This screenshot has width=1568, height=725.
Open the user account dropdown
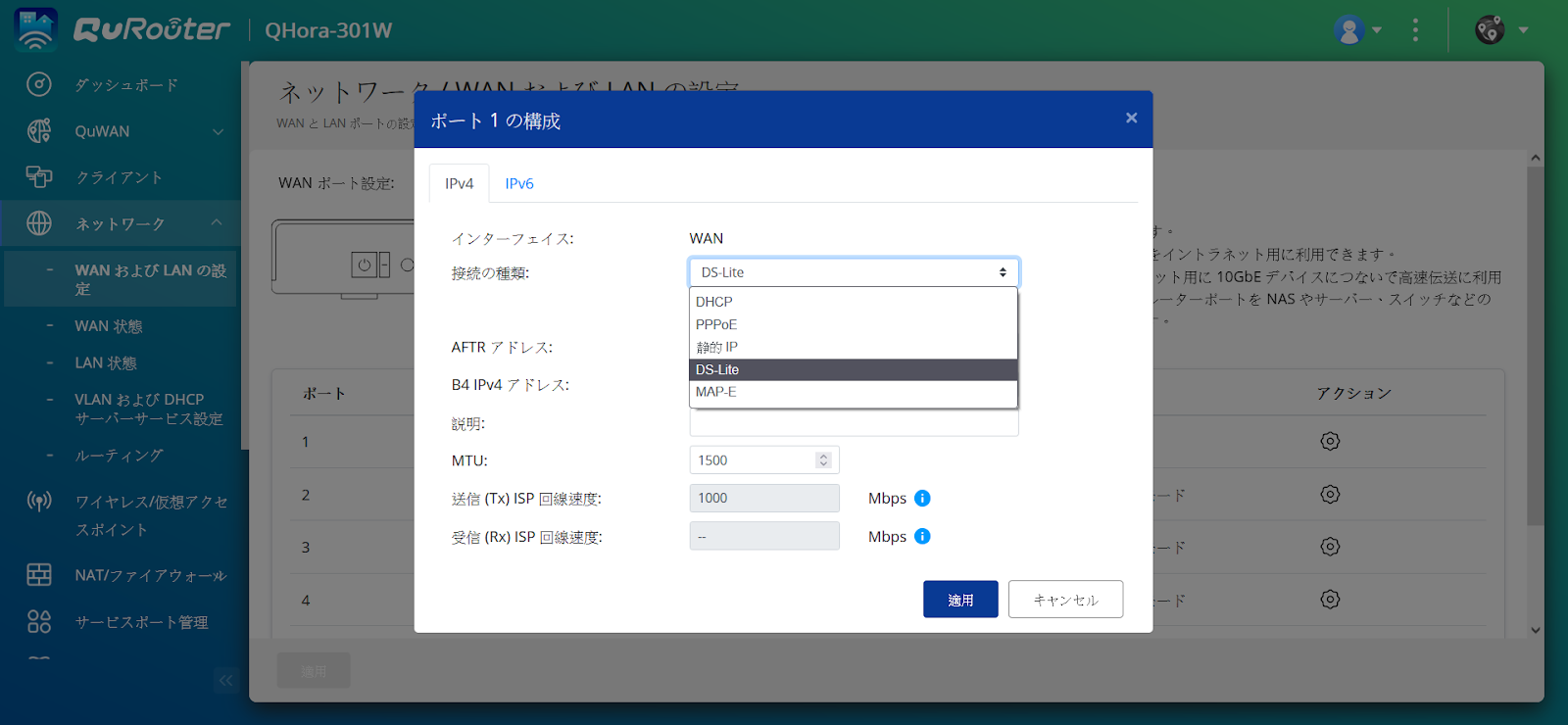click(x=1358, y=30)
